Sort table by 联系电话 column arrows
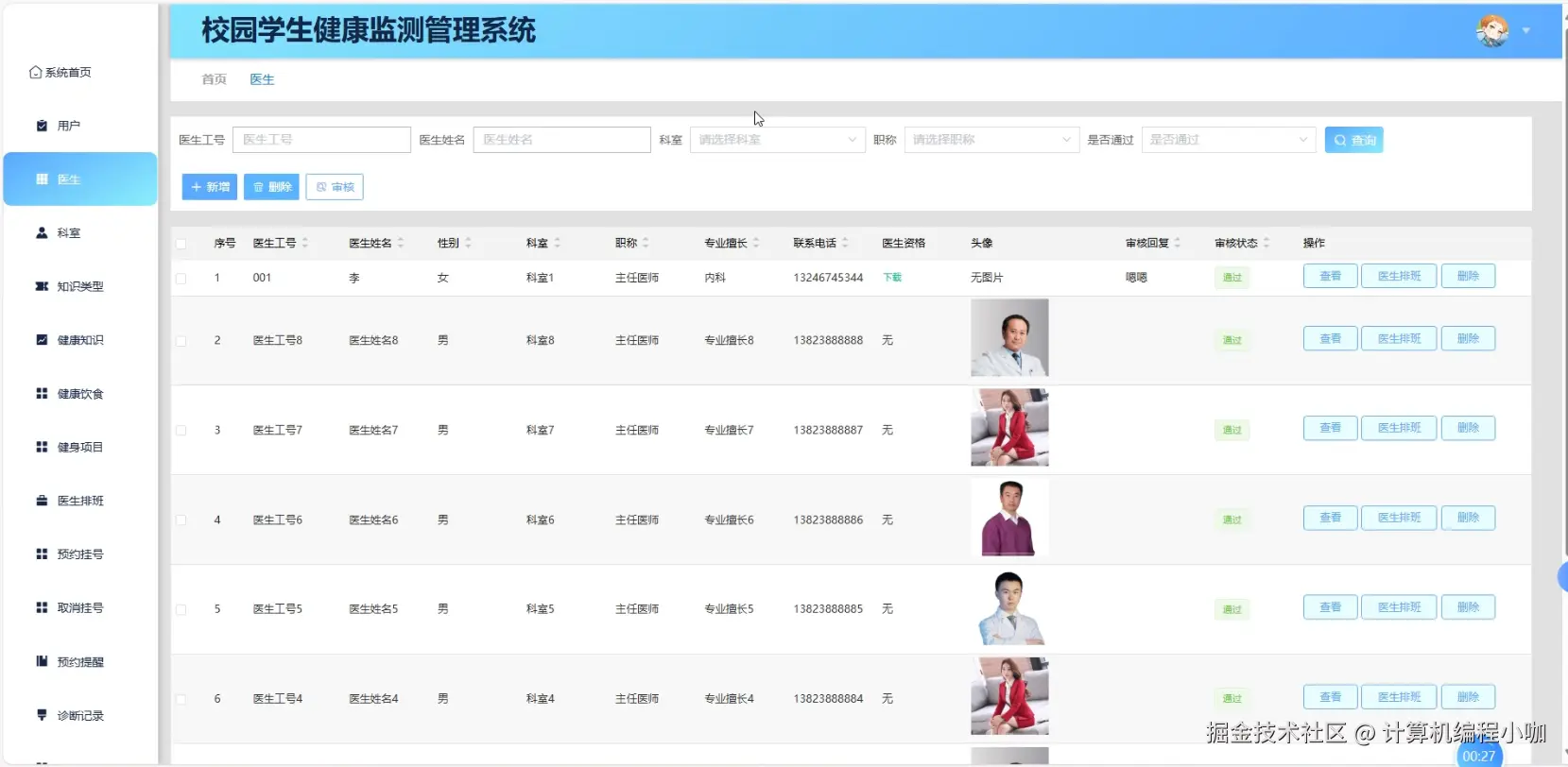 [845, 243]
